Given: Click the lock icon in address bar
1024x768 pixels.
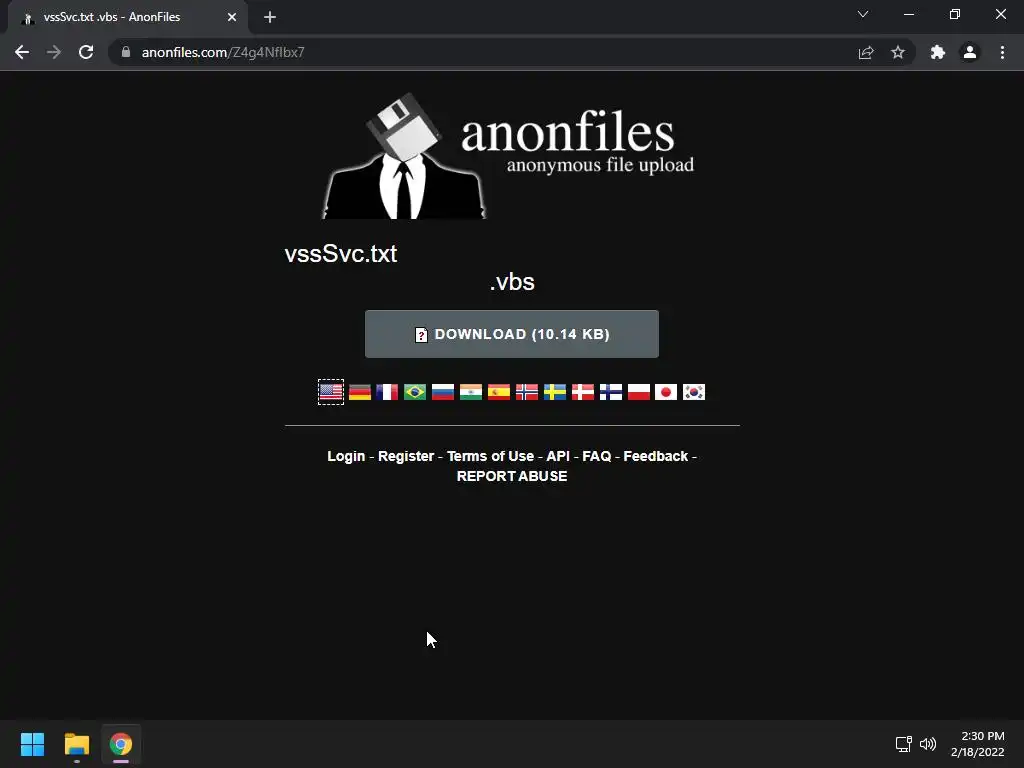Looking at the screenshot, I should (126, 52).
